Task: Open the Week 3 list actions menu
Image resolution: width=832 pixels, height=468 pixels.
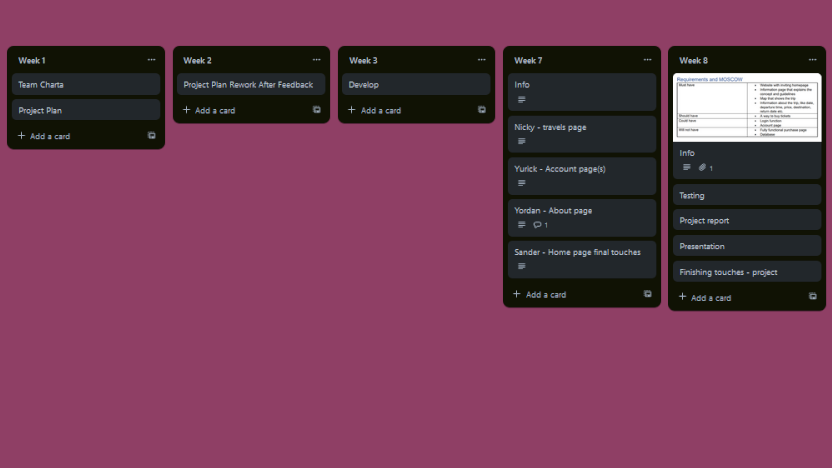Action: 481,60
